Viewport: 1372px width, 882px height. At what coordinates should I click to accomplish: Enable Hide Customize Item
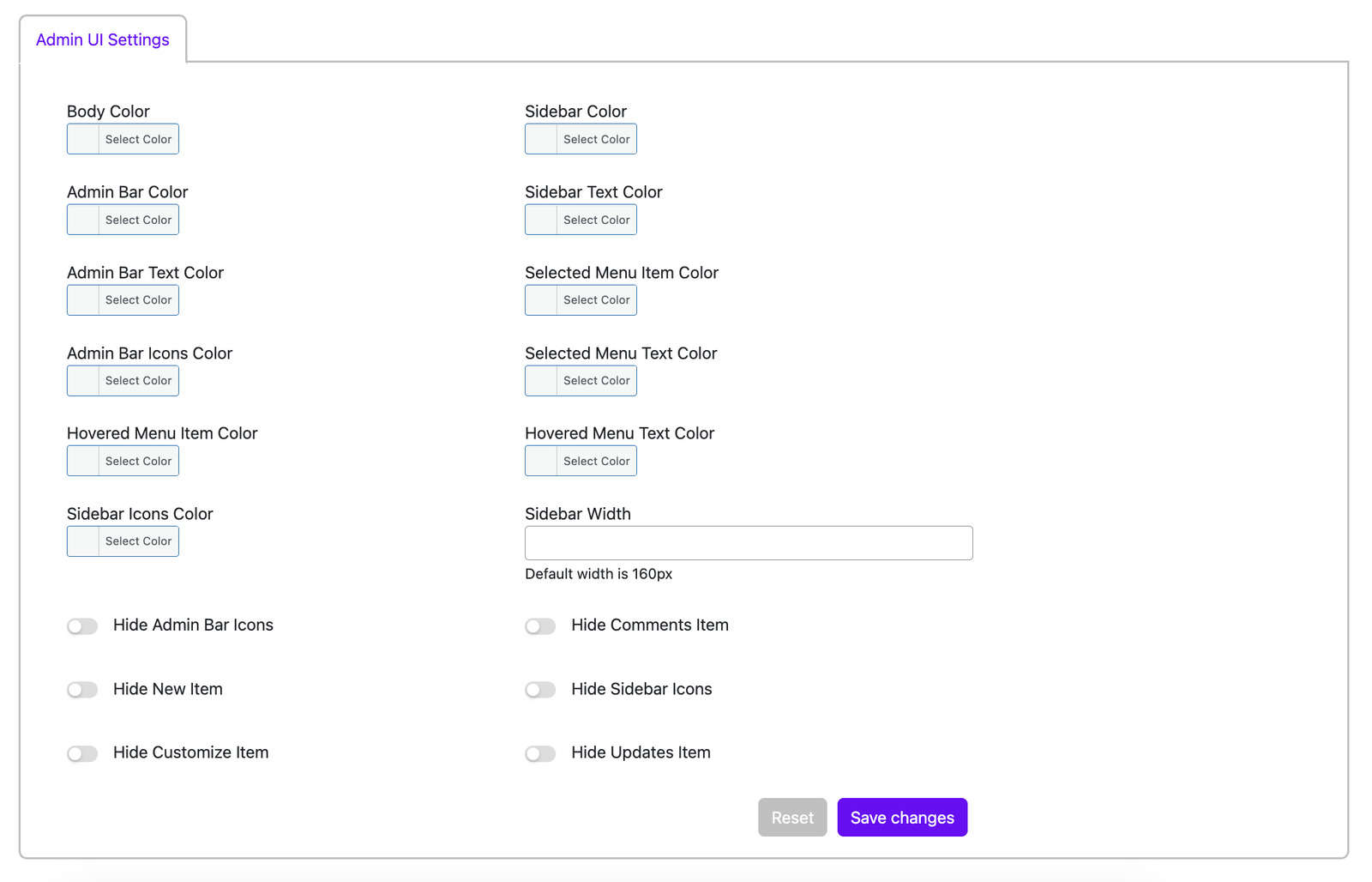point(82,752)
